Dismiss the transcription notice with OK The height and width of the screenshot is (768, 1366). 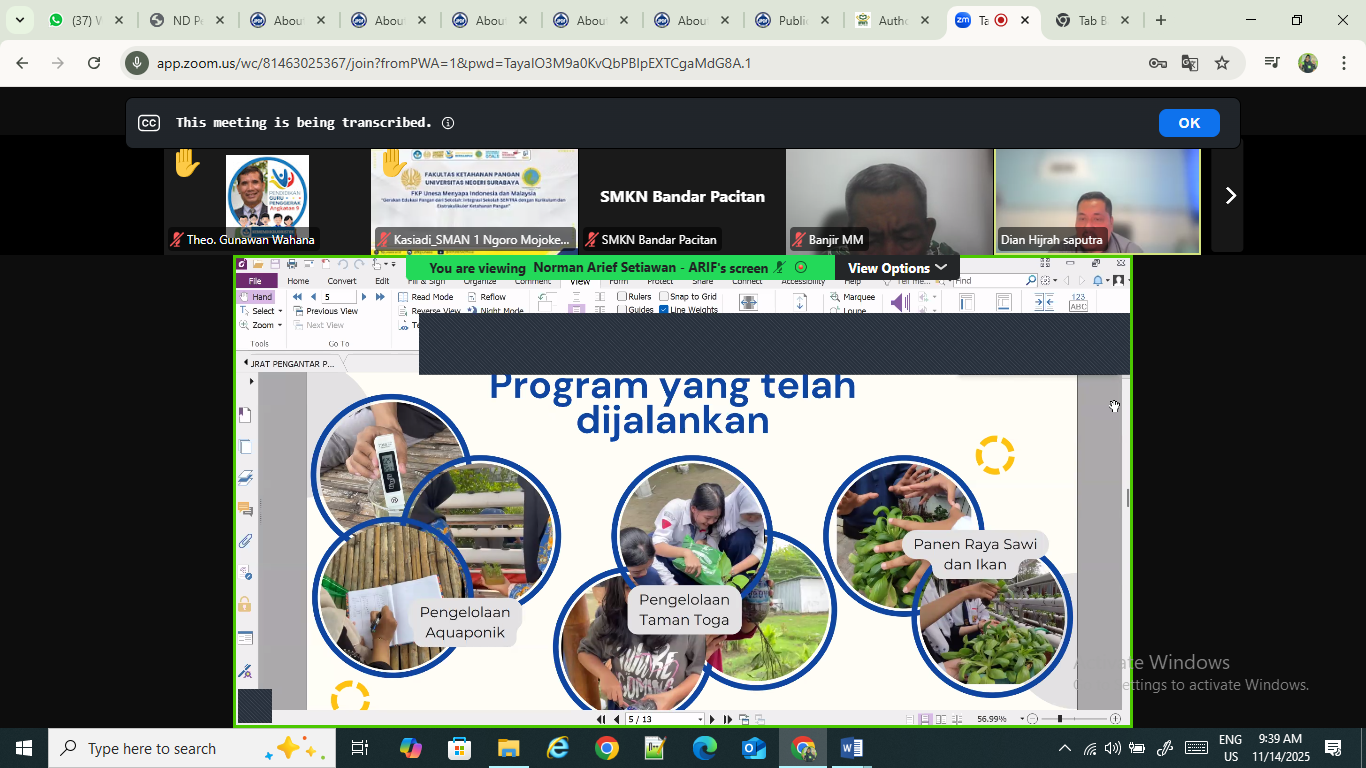point(1188,123)
